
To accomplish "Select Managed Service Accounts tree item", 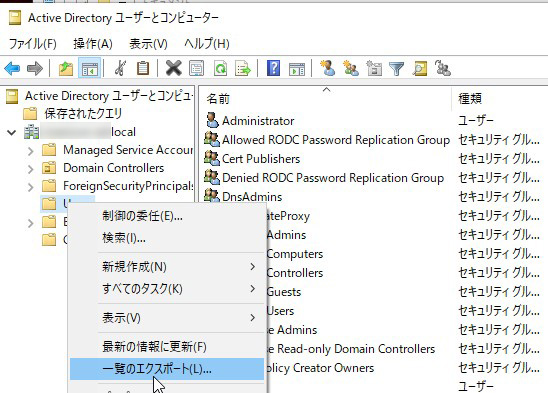I will (x=128, y=150).
